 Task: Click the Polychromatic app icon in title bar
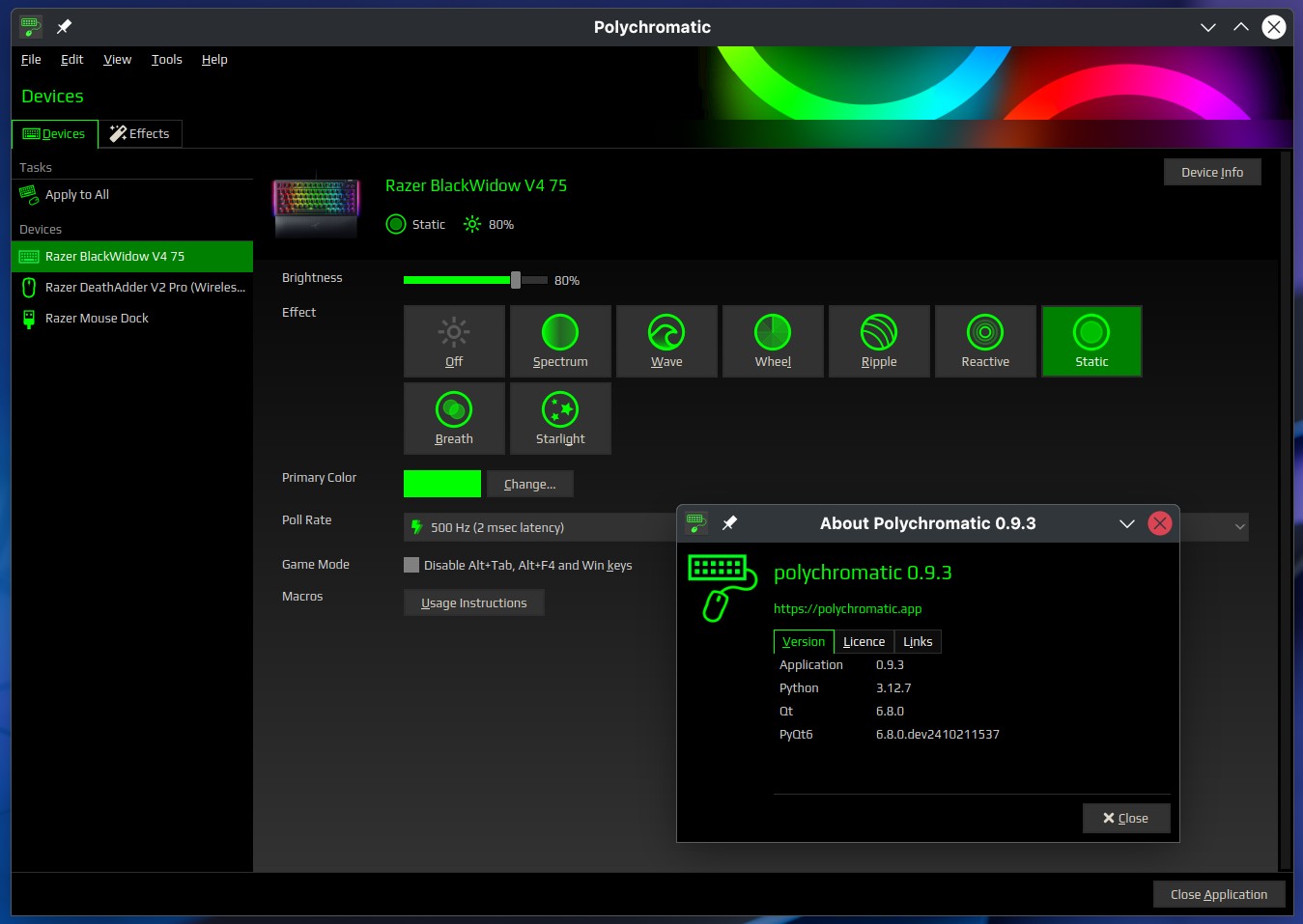(31, 27)
